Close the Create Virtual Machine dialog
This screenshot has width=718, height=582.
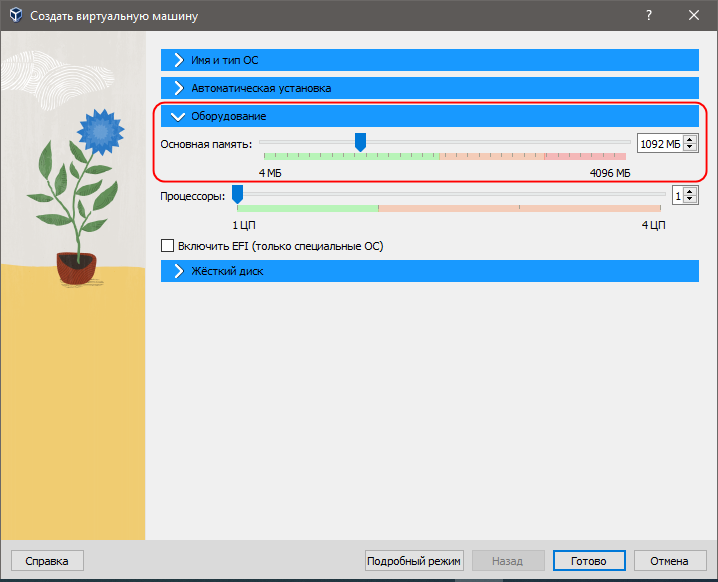coord(694,16)
